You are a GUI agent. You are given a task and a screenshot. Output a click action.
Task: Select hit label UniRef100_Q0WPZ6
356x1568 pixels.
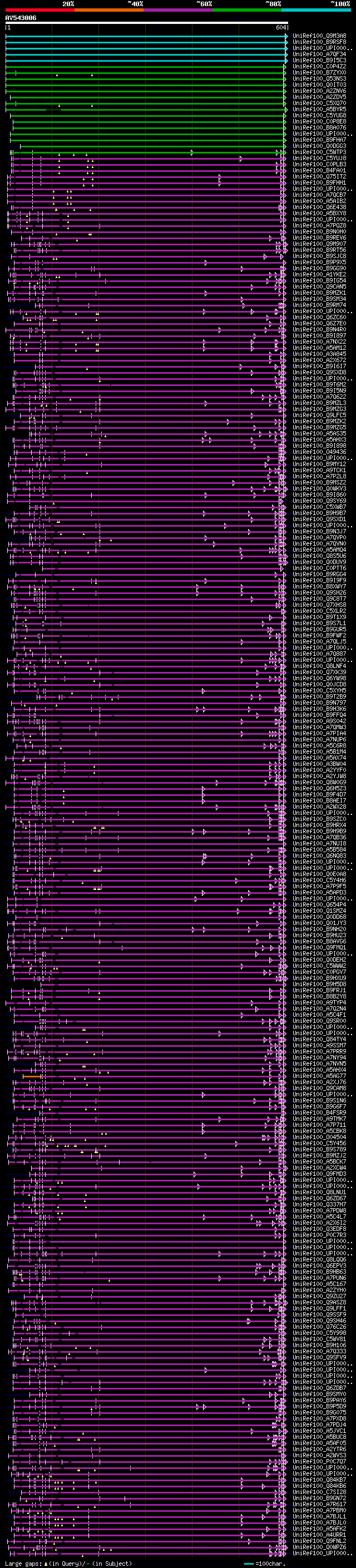[x=319, y=1547]
